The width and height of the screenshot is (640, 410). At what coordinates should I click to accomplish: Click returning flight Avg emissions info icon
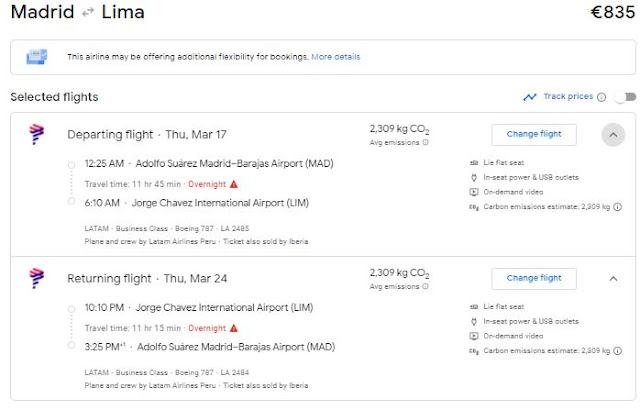pos(425,286)
